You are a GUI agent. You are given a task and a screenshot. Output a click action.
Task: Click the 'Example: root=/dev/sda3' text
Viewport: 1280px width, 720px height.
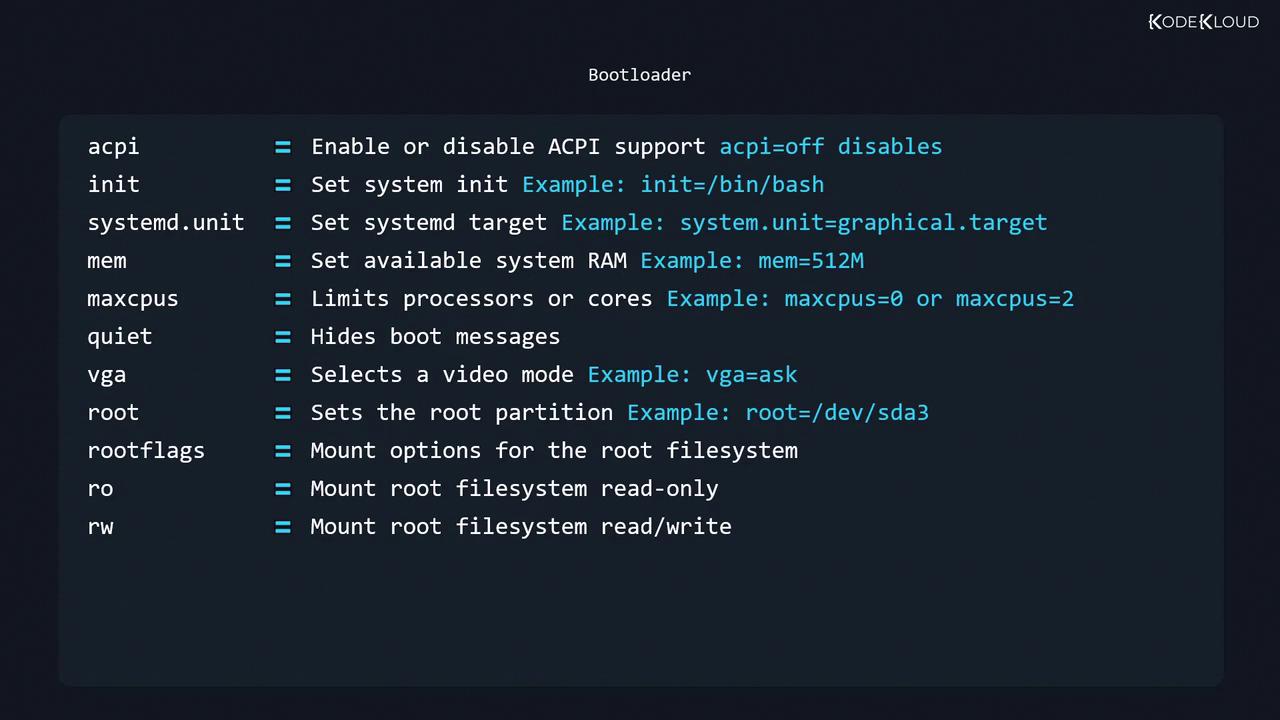[777, 413]
